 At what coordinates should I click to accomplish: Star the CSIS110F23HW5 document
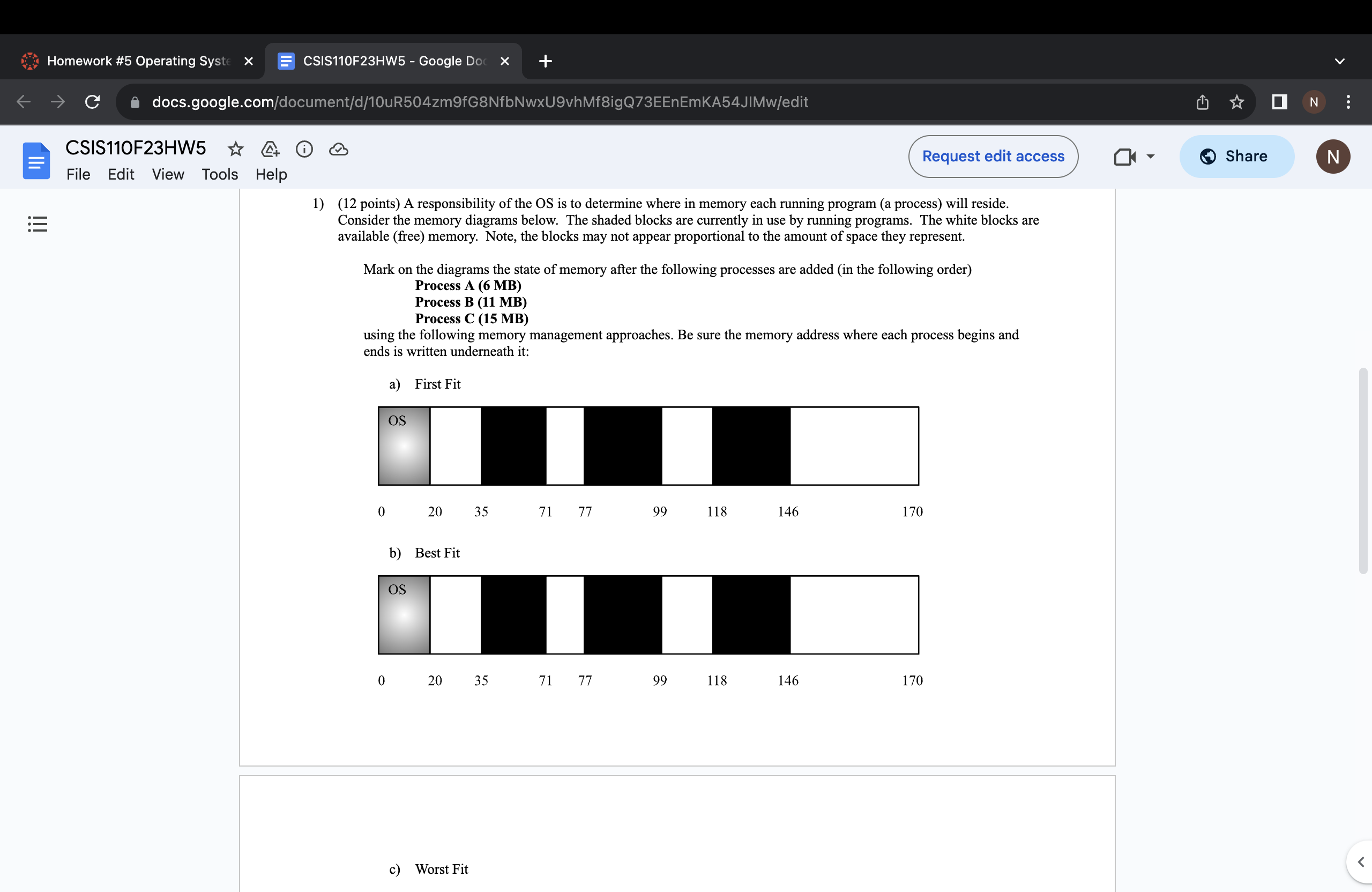point(235,150)
